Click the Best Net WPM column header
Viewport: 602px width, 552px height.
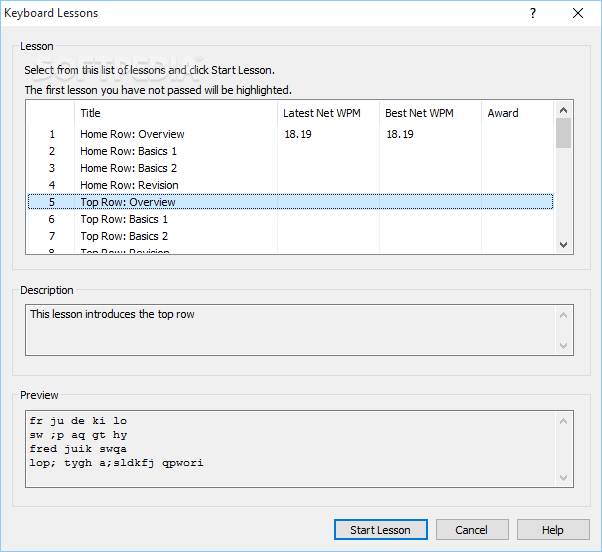pos(430,113)
